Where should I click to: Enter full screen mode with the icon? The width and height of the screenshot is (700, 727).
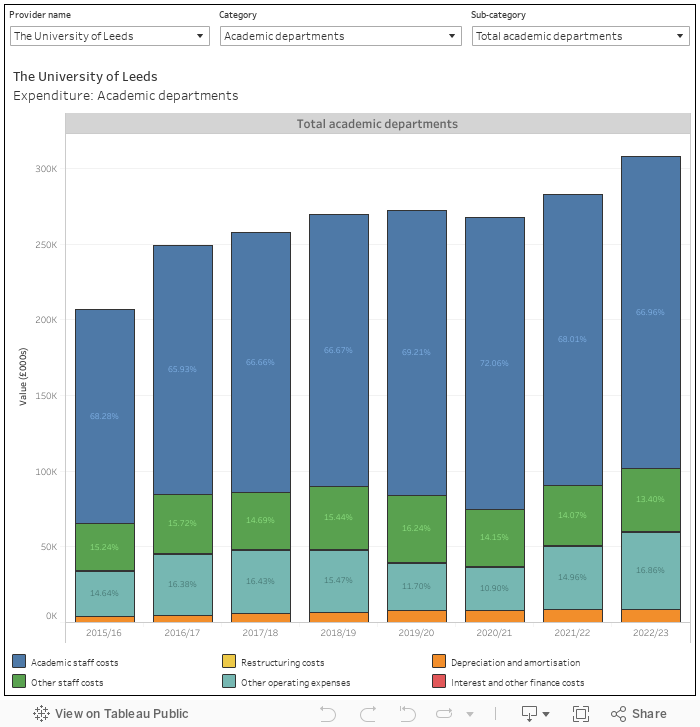point(581,714)
